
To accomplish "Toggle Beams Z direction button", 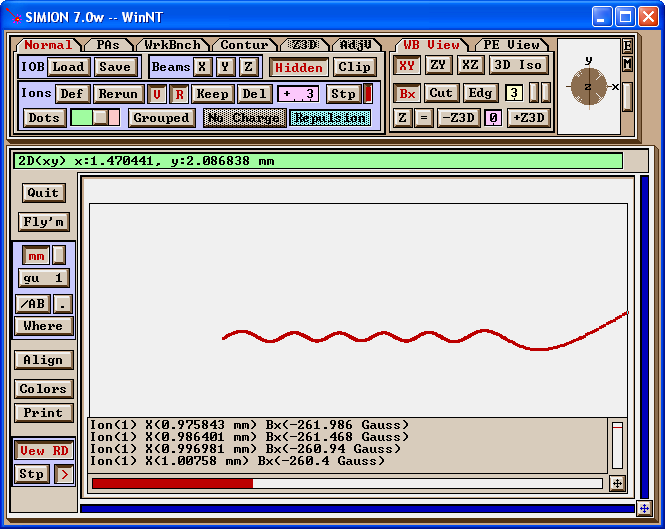I will click(x=249, y=67).
